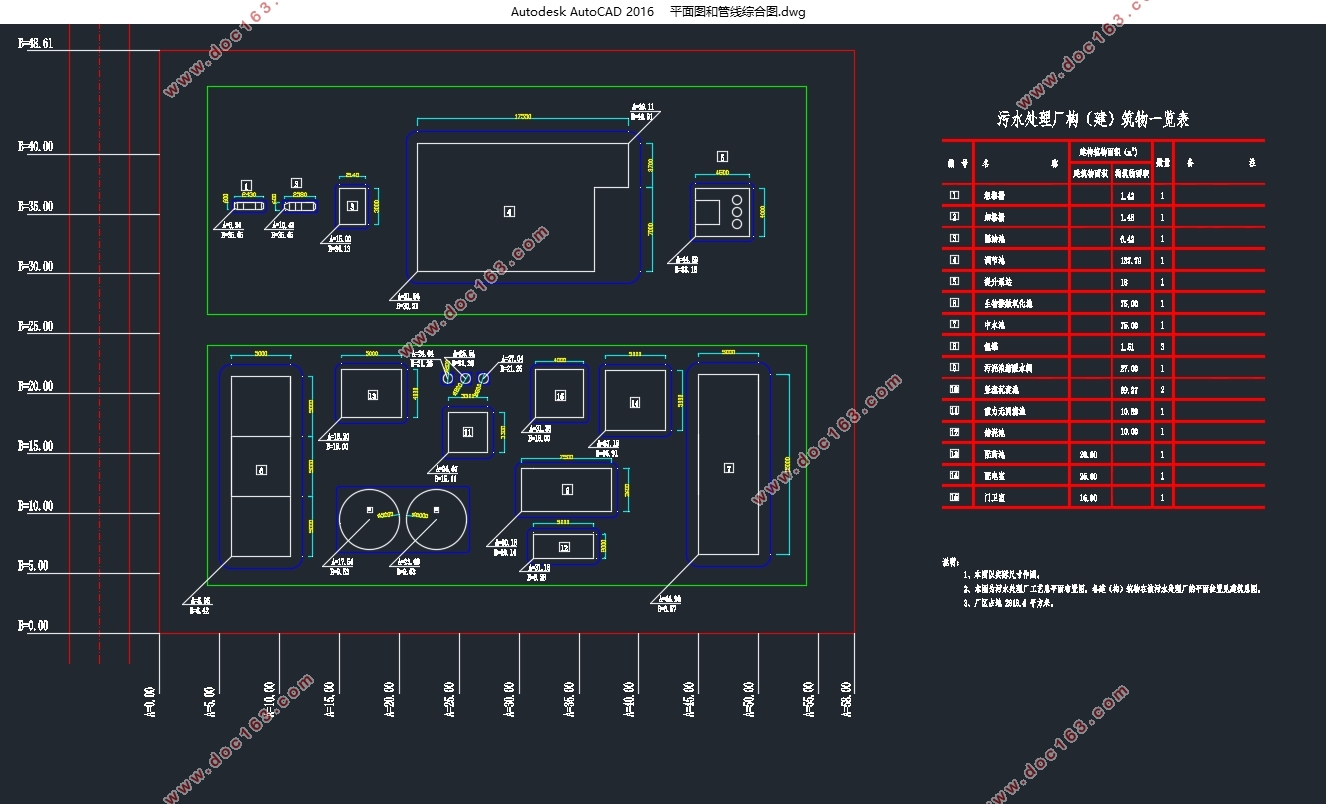Viewport: 1326px width, 804px height.
Task: Click the B=25.00 grid label
Action: pos(35,327)
